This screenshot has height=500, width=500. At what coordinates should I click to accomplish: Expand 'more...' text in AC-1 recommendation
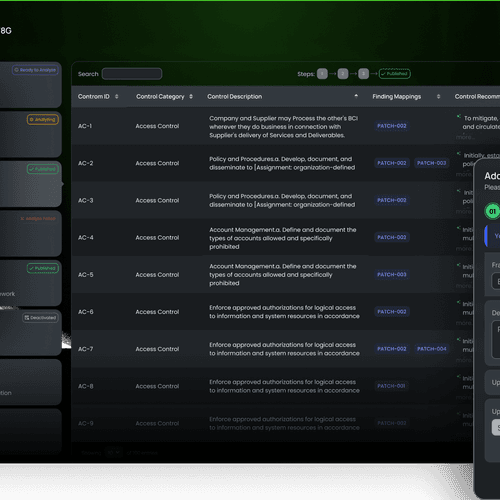click(x=464, y=137)
